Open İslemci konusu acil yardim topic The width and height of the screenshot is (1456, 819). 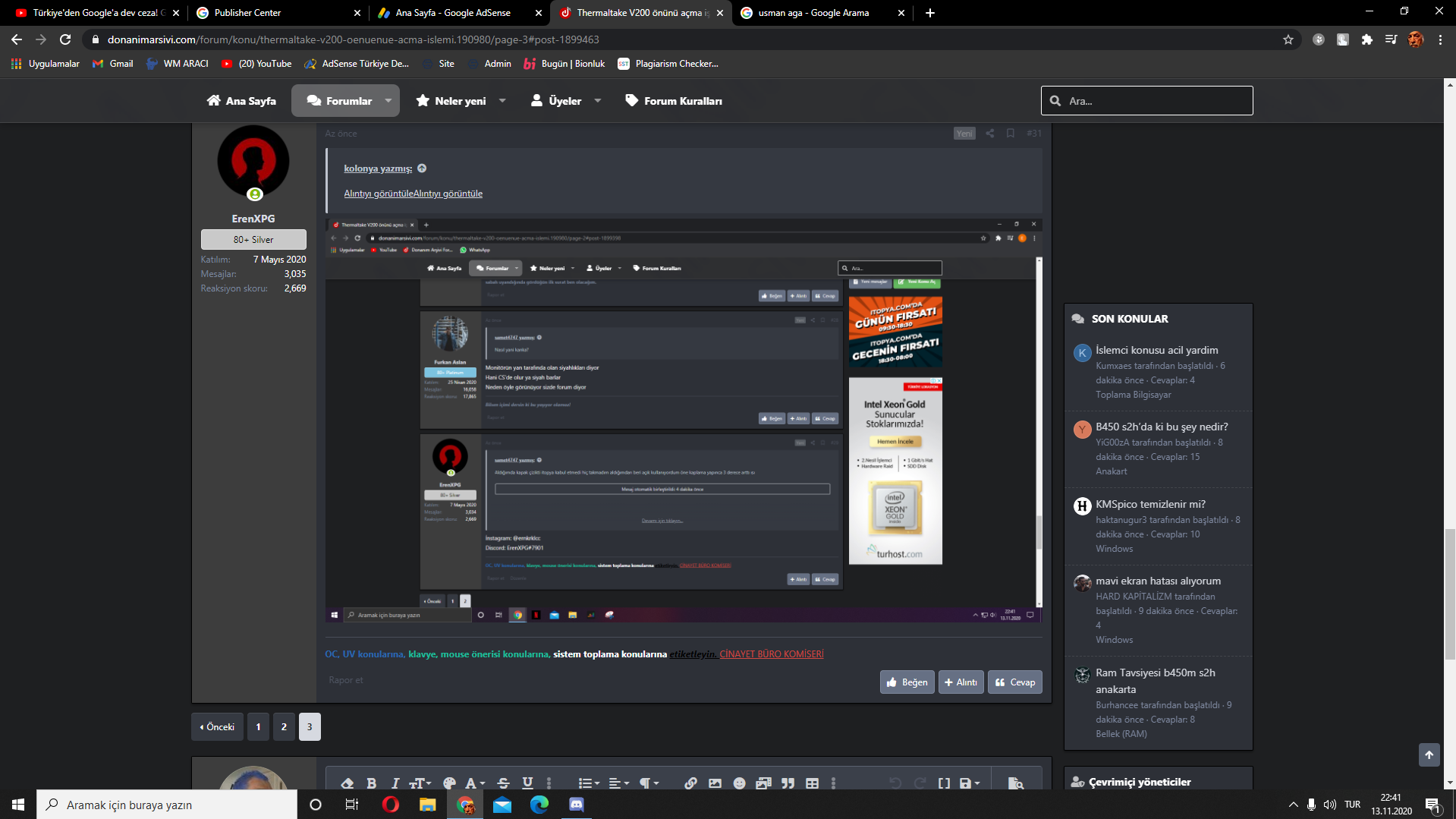pyautogui.click(x=1156, y=350)
